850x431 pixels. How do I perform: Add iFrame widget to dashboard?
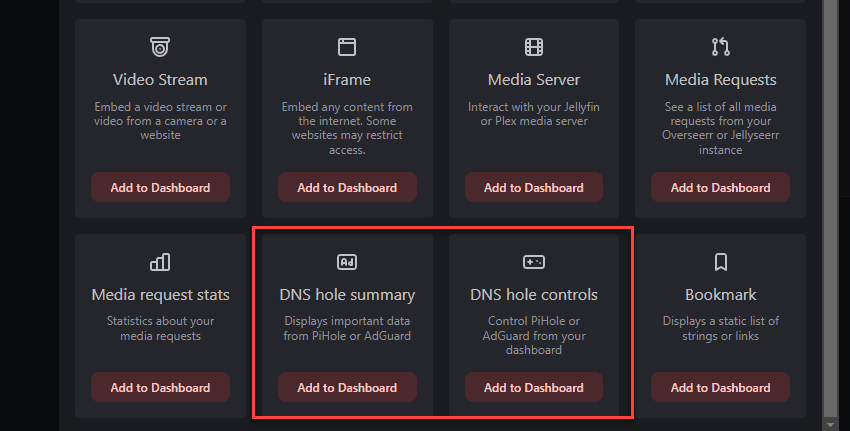(x=347, y=187)
